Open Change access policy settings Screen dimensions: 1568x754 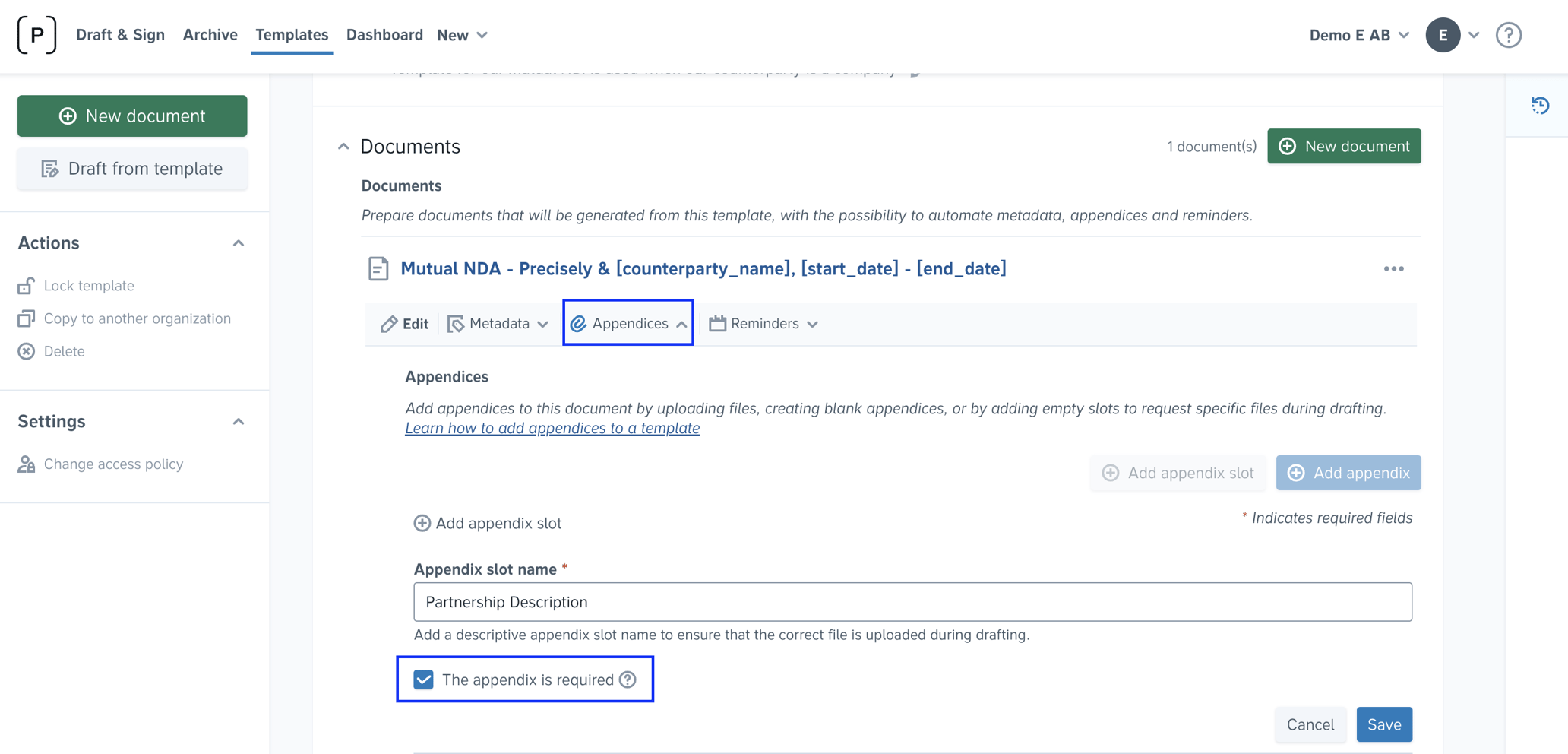click(113, 464)
